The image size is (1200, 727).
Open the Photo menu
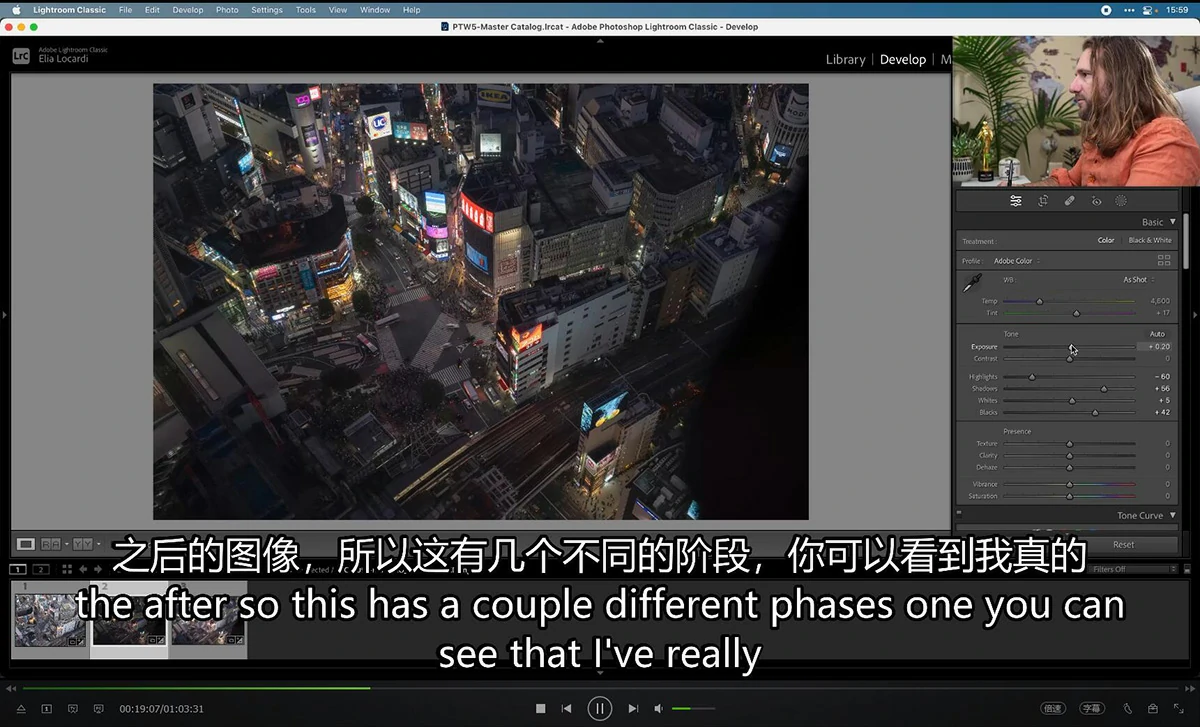click(227, 10)
